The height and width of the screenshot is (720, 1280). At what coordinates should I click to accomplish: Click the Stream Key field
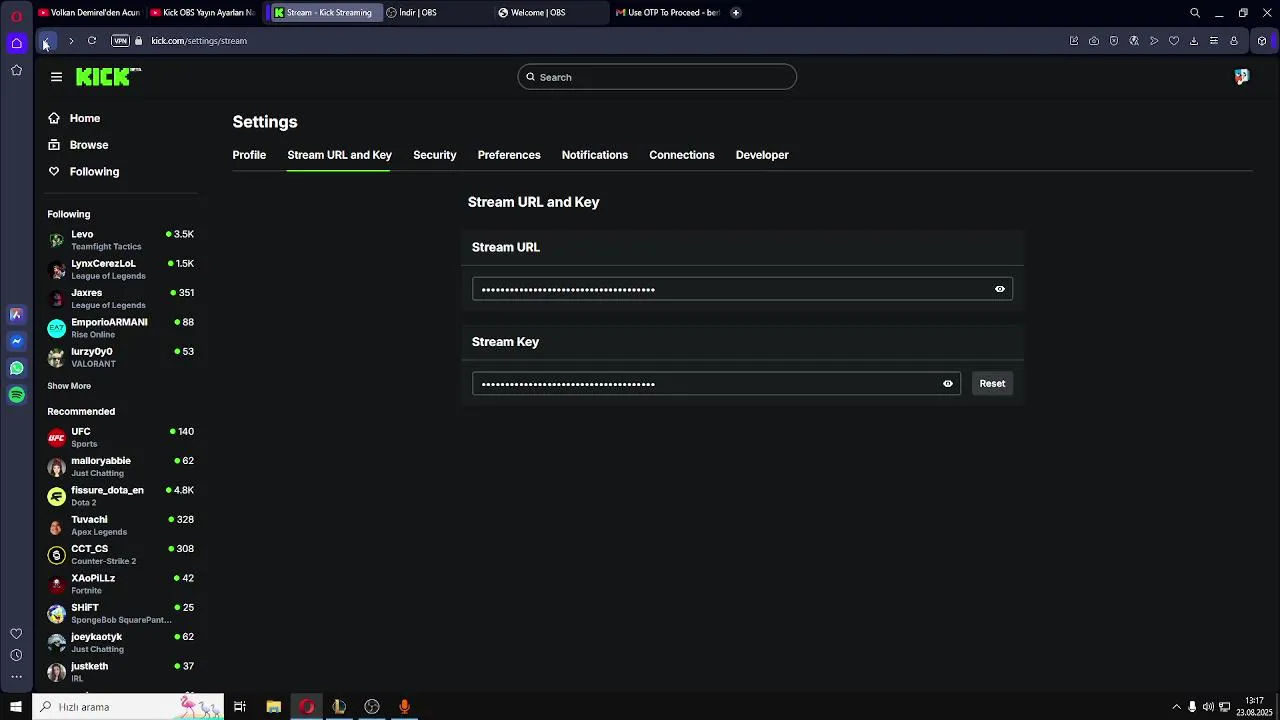click(x=716, y=384)
